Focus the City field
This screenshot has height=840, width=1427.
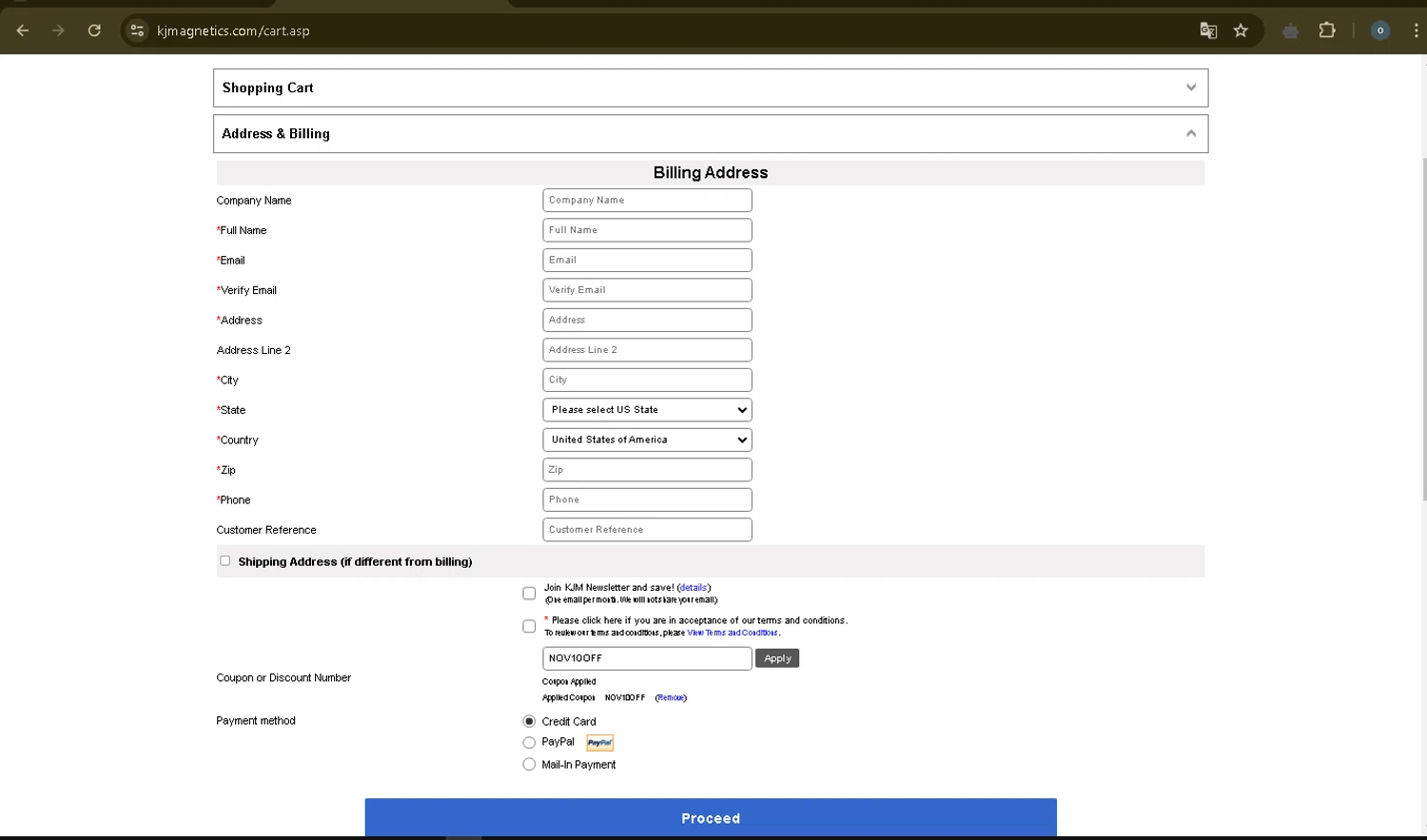pyautogui.click(x=647, y=380)
